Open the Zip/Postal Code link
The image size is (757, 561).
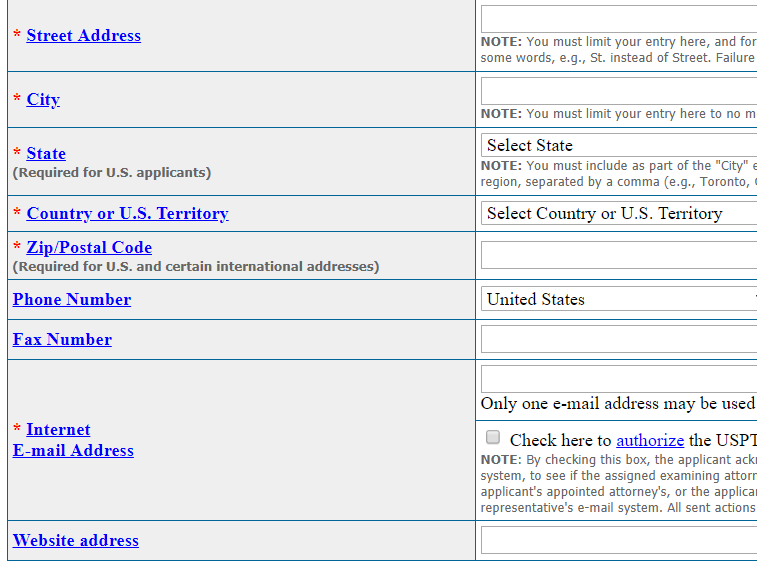click(89, 248)
